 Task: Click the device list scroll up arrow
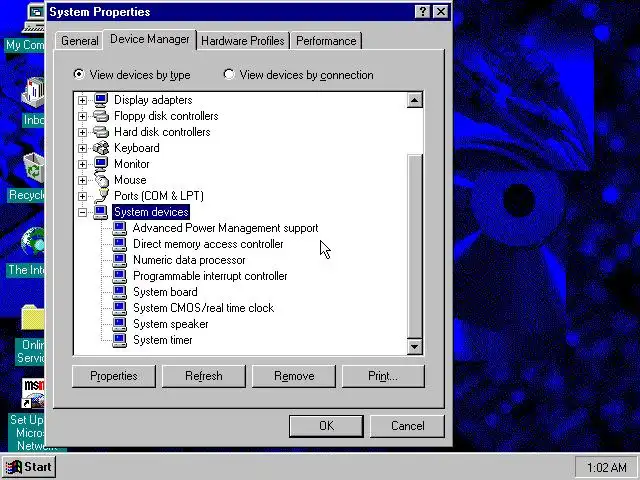click(415, 100)
